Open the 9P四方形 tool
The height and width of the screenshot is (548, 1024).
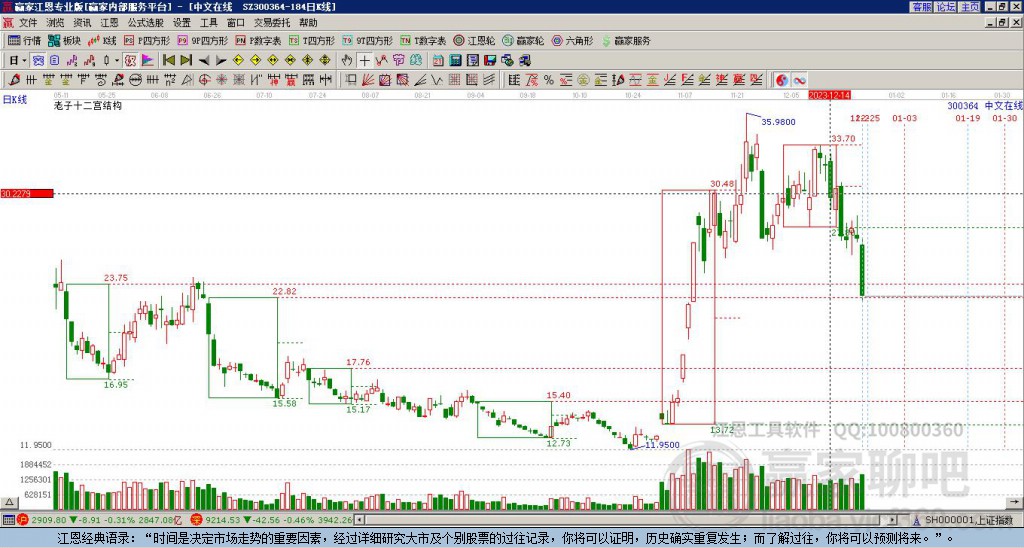(x=202, y=40)
